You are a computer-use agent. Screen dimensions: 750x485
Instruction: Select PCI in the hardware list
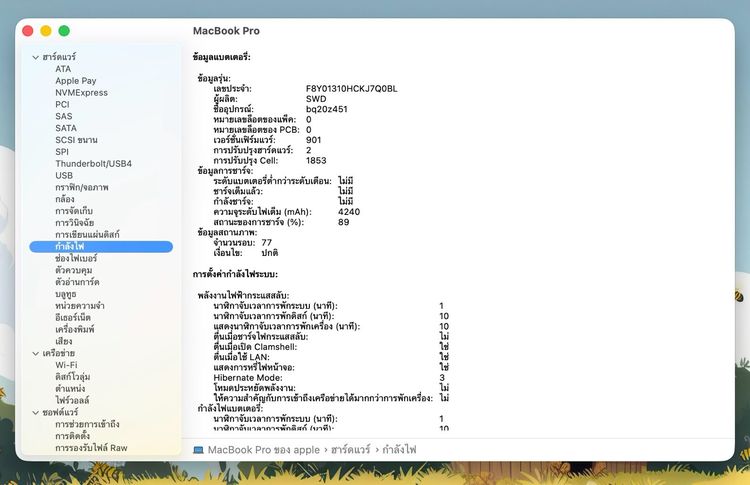click(62, 104)
